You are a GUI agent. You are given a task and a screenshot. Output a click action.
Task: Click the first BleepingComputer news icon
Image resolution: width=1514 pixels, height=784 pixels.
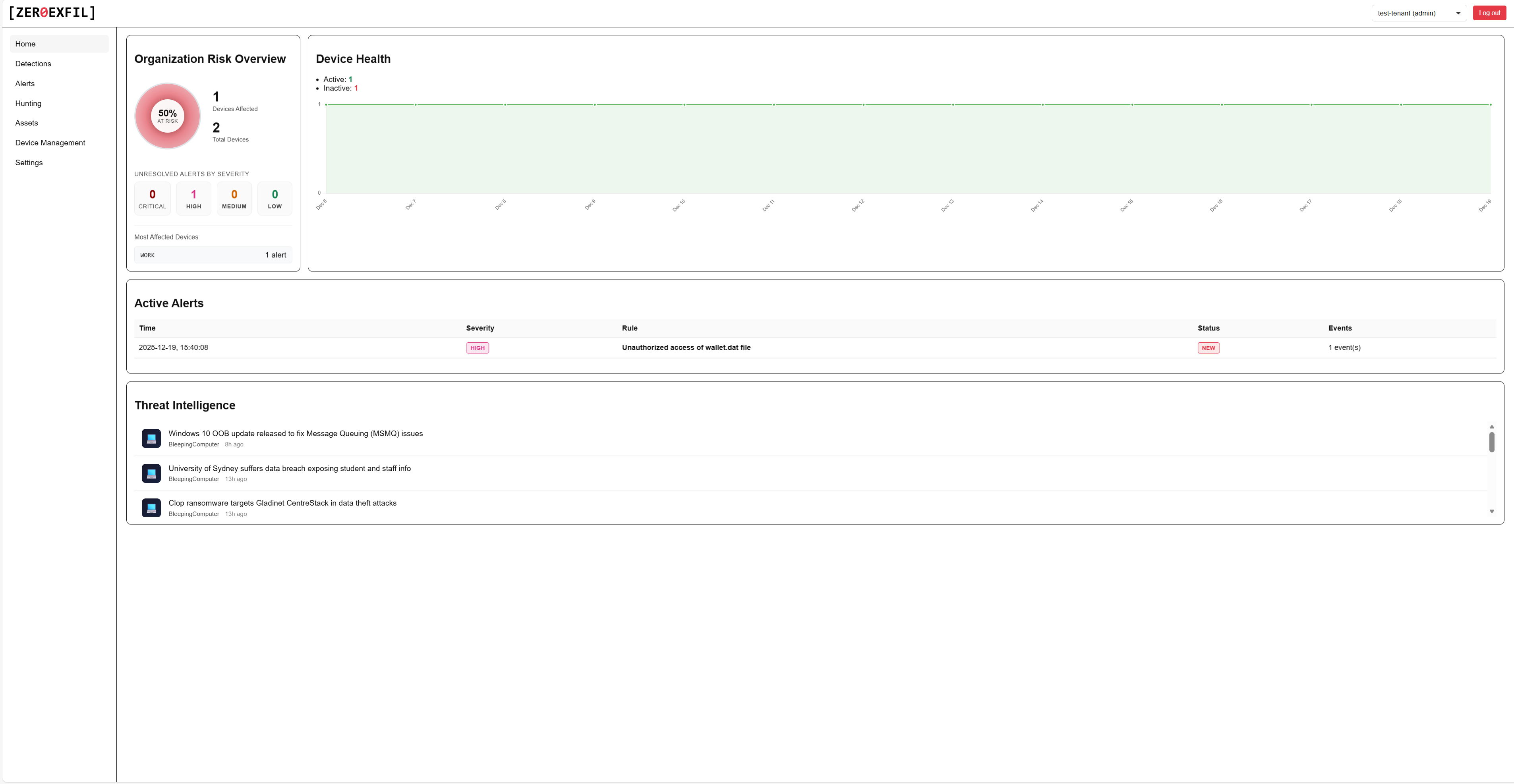(151, 438)
